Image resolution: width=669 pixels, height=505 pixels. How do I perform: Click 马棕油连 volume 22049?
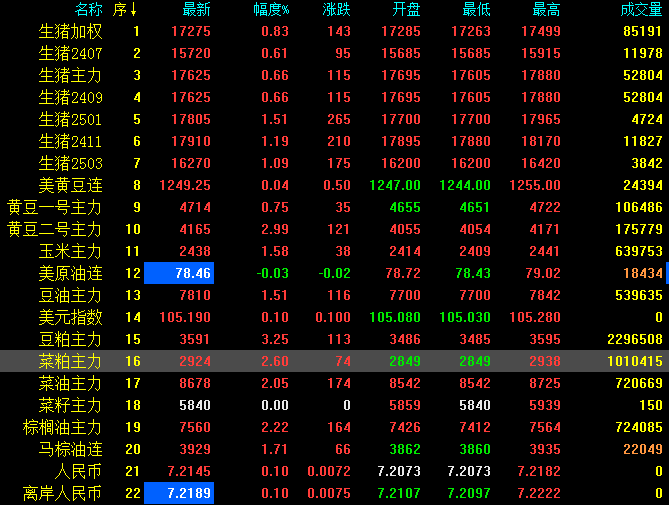pyautogui.click(x=643, y=450)
